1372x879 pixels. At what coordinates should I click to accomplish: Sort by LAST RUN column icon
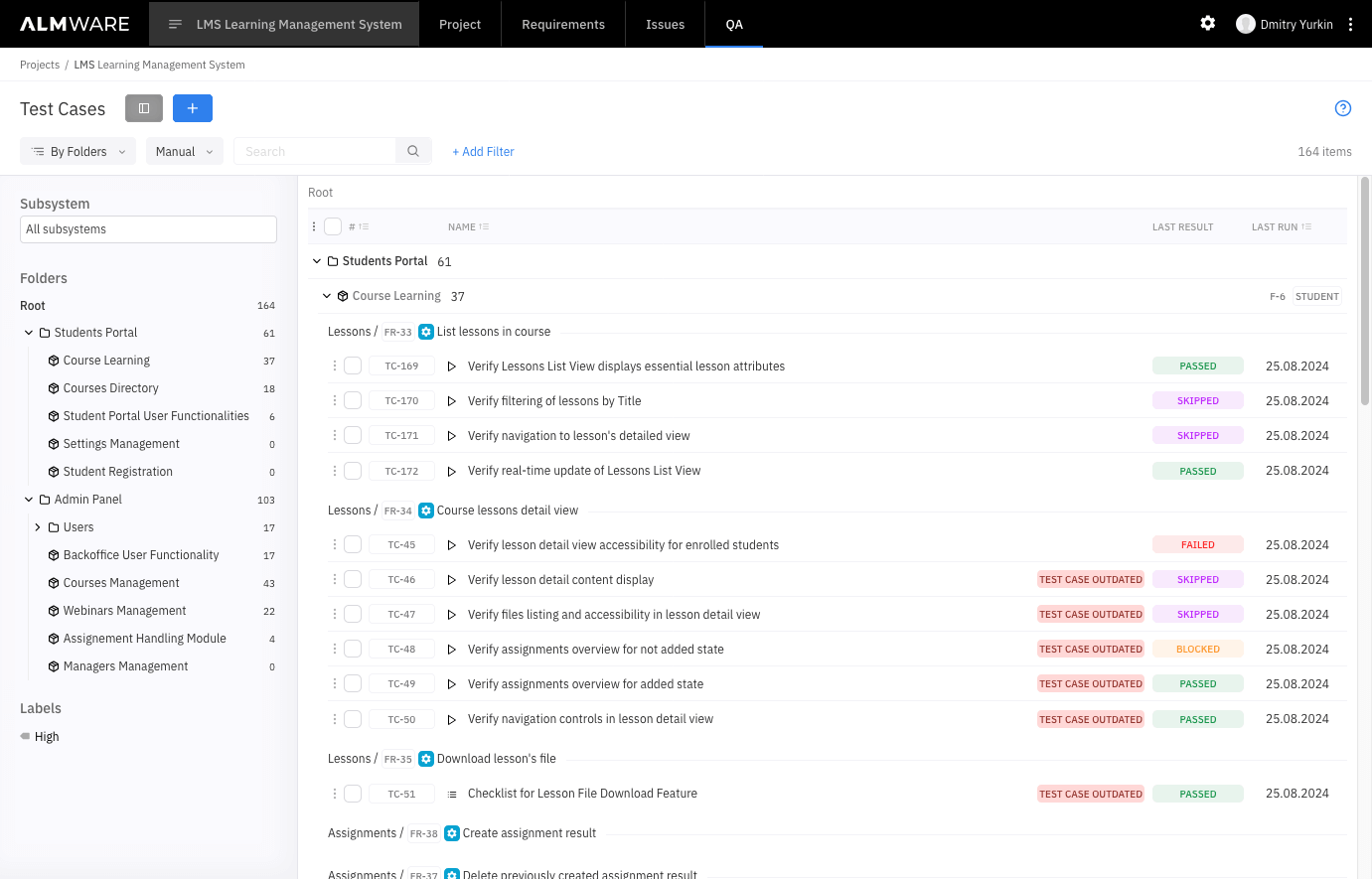pyautogui.click(x=1306, y=226)
